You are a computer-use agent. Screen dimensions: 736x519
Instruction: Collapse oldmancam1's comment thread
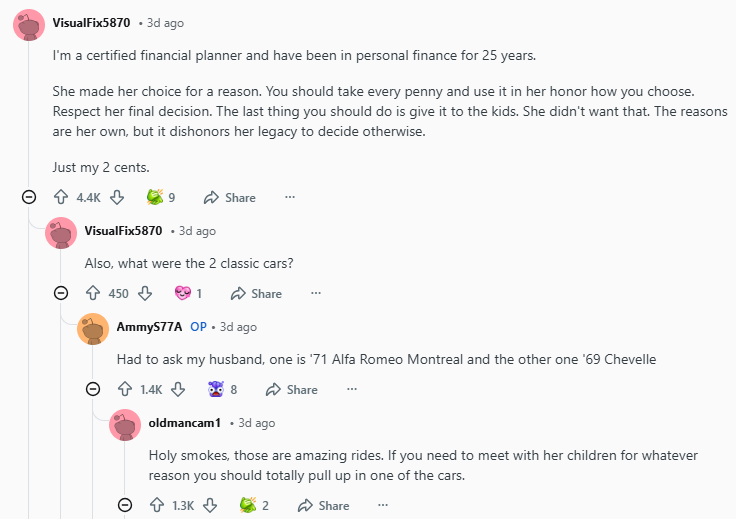click(125, 505)
